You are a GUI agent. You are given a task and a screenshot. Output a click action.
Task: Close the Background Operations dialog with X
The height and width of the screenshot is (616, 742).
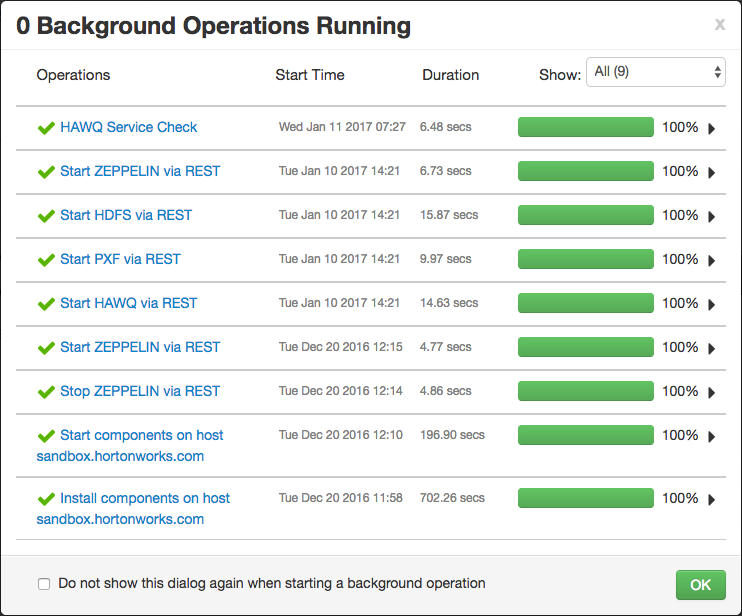point(719,25)
